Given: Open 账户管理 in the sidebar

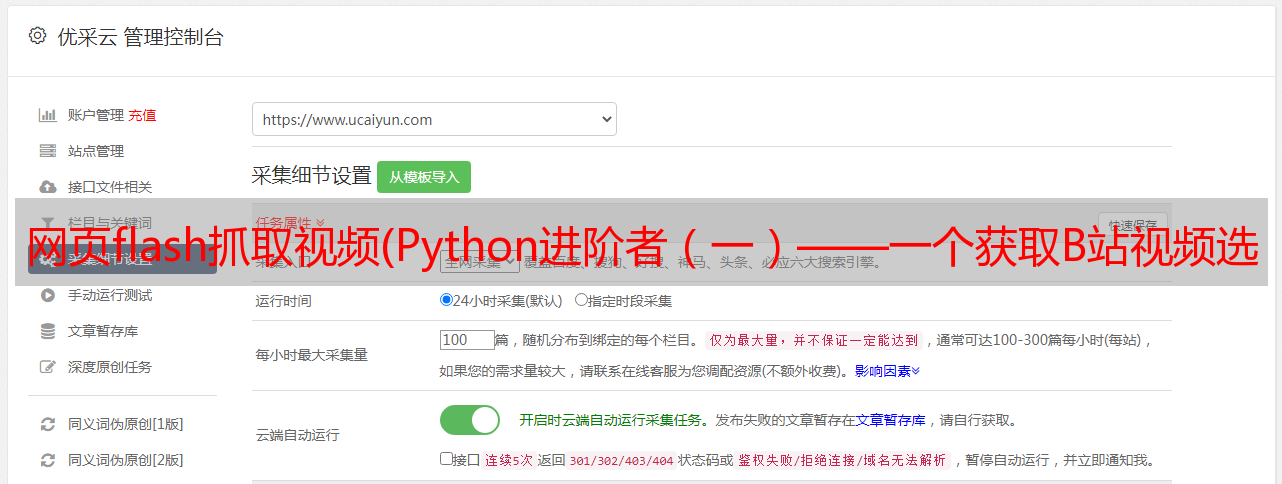Looking at the screenshot, I should click(x=96, y=115).
